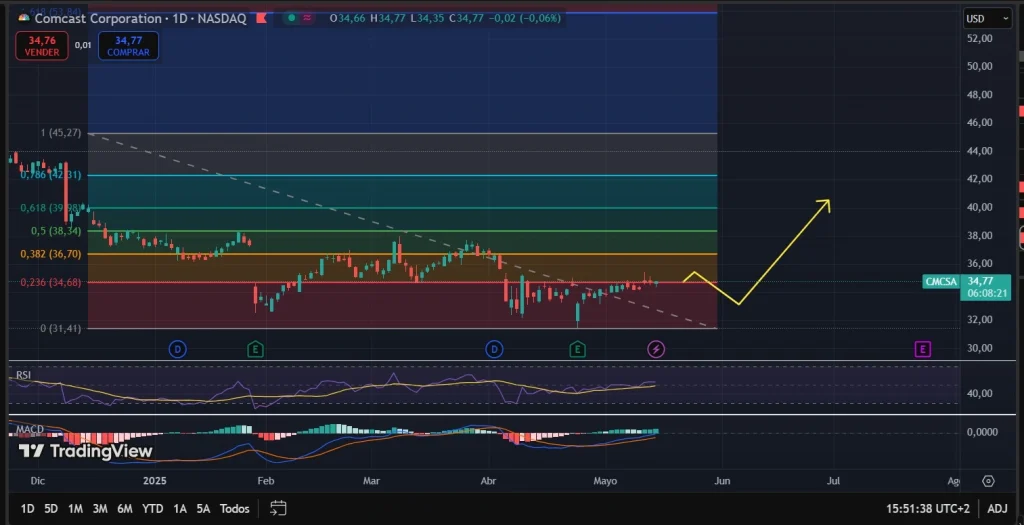Select the 1A time range

click(x=180, y=509)
